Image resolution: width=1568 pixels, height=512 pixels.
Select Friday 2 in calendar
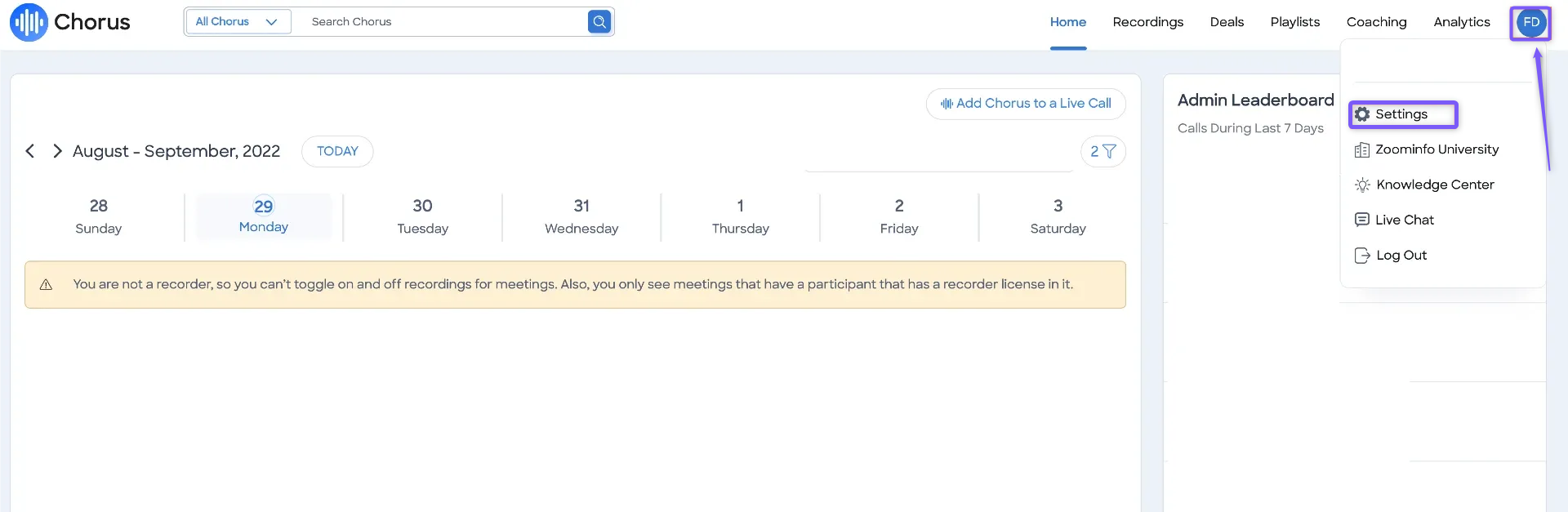[899, 216]
